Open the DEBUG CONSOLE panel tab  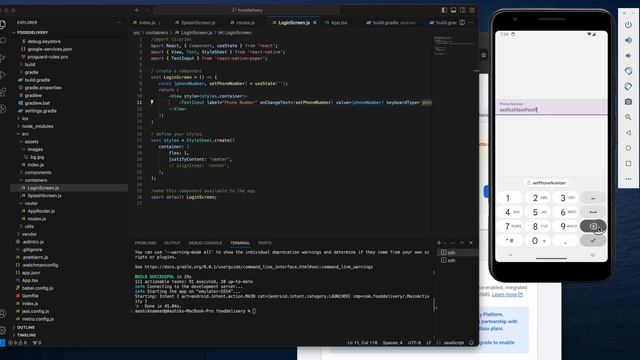(x=205, y=243)
